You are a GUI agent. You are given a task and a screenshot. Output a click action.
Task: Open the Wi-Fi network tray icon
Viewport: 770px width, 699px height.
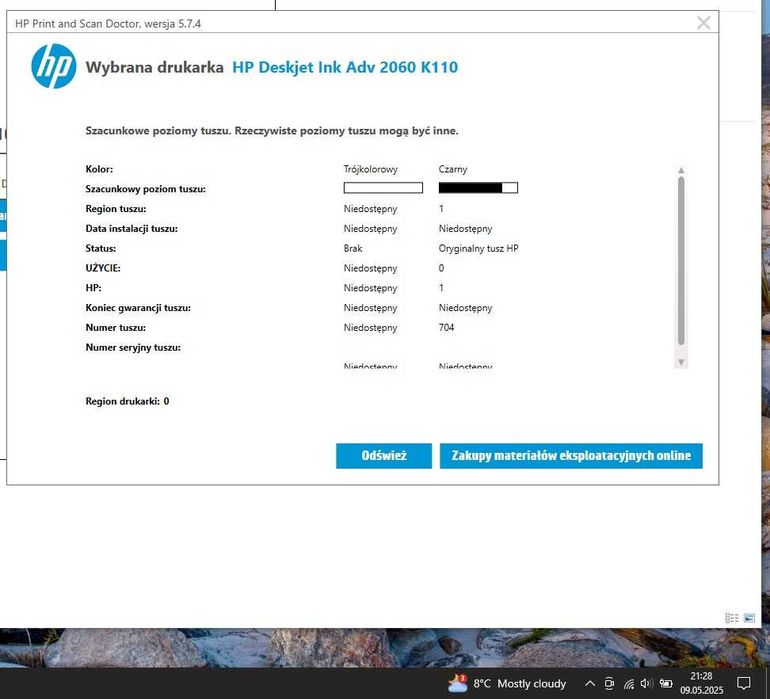point(629,683)
